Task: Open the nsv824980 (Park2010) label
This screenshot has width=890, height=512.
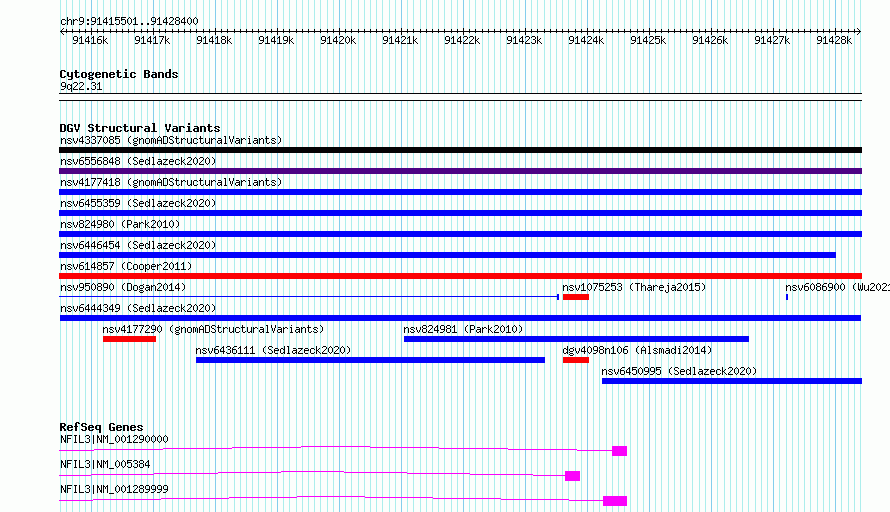Action: (120, 224)
